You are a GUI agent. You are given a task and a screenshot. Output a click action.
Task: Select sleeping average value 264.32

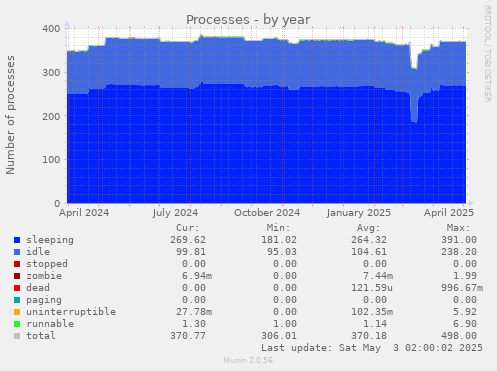coord(369,240)
